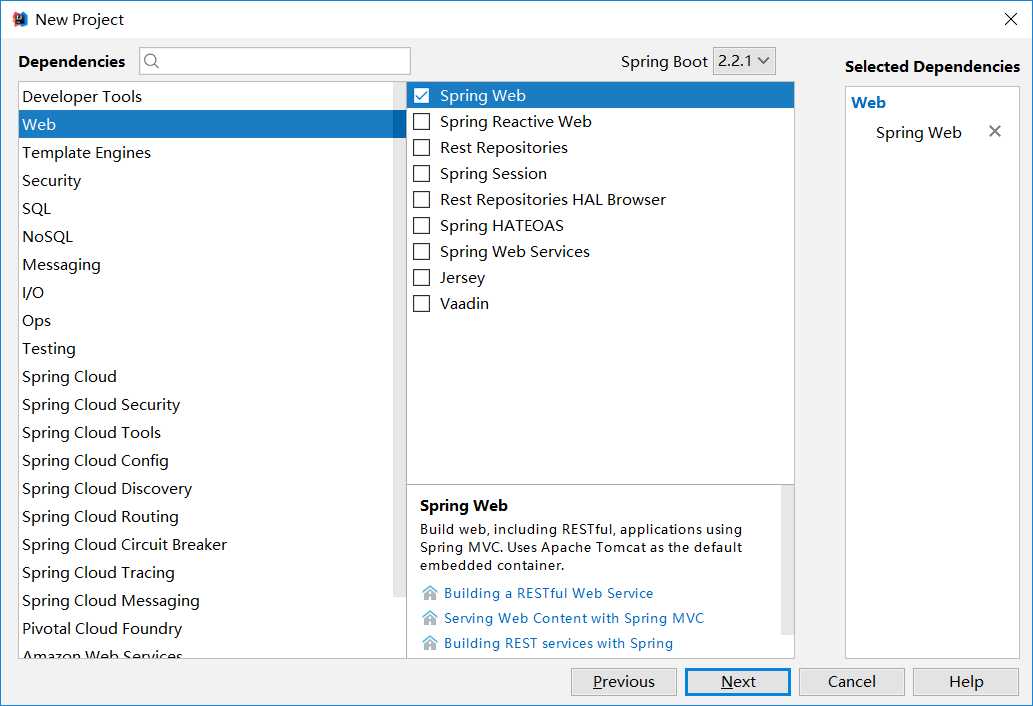Click the Previous button
The image size is (1033, 706).
(x=623, y=682)
